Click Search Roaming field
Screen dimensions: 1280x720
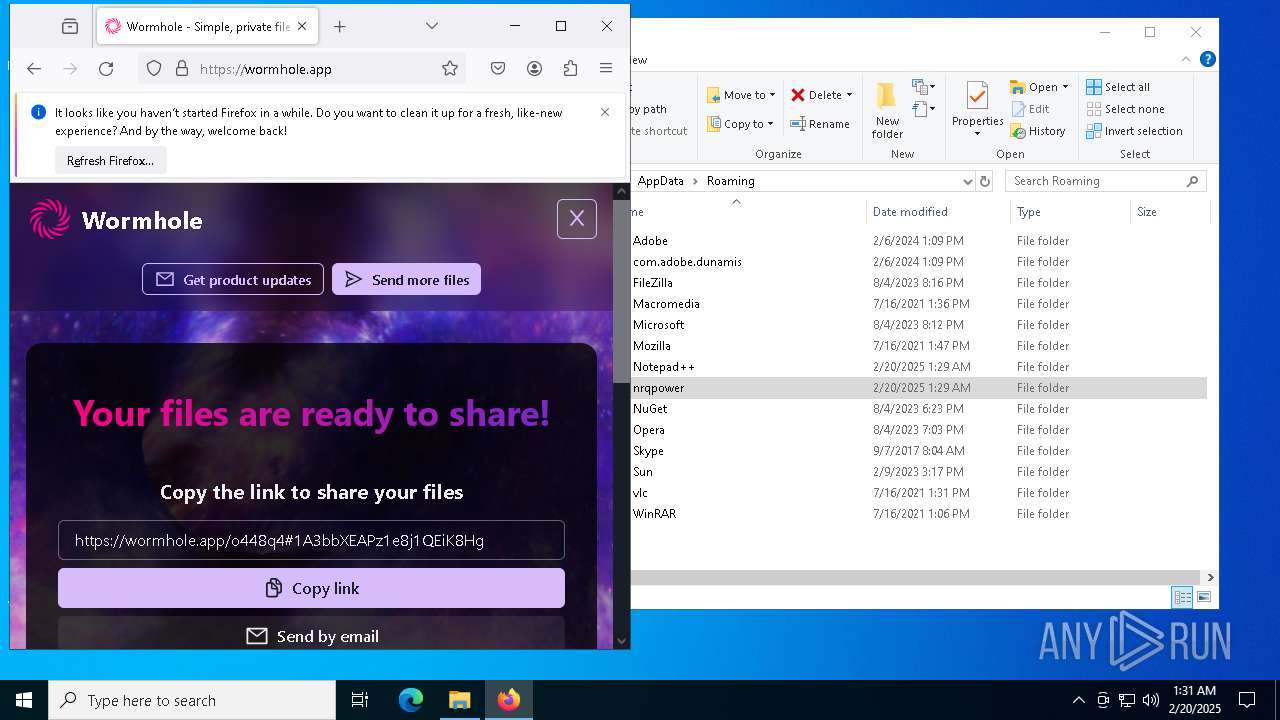[1106, 181]
